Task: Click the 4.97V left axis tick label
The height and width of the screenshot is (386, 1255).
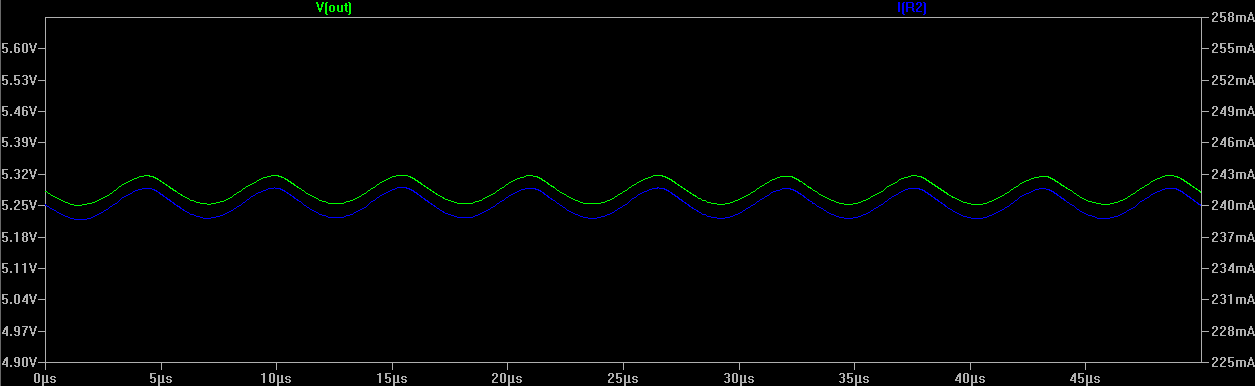Action: (x=19, y=330)
